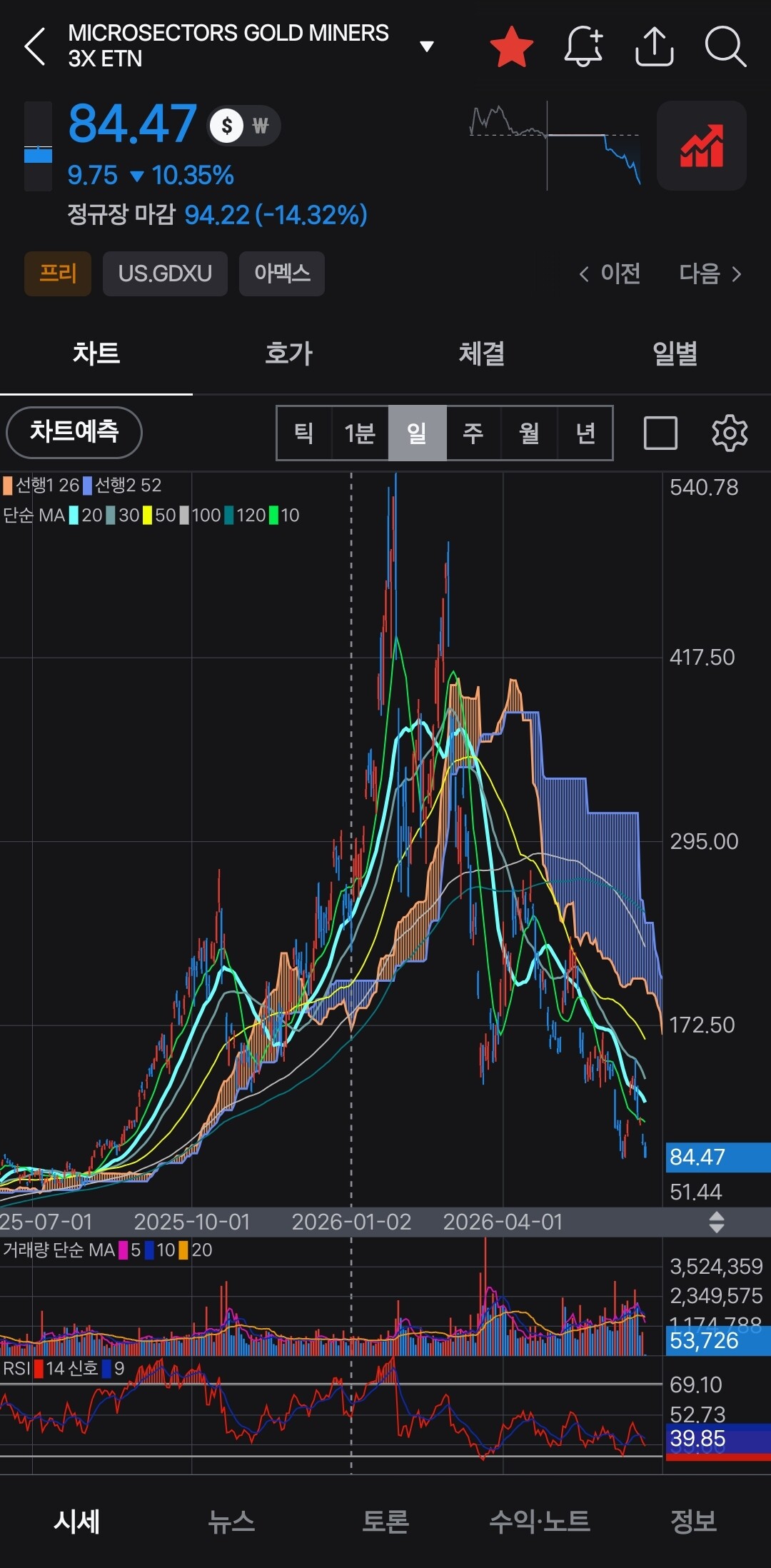Adjust chart pane height with up-down arrows
The width and height of the screenshot is (771, 1568).
717,1222
